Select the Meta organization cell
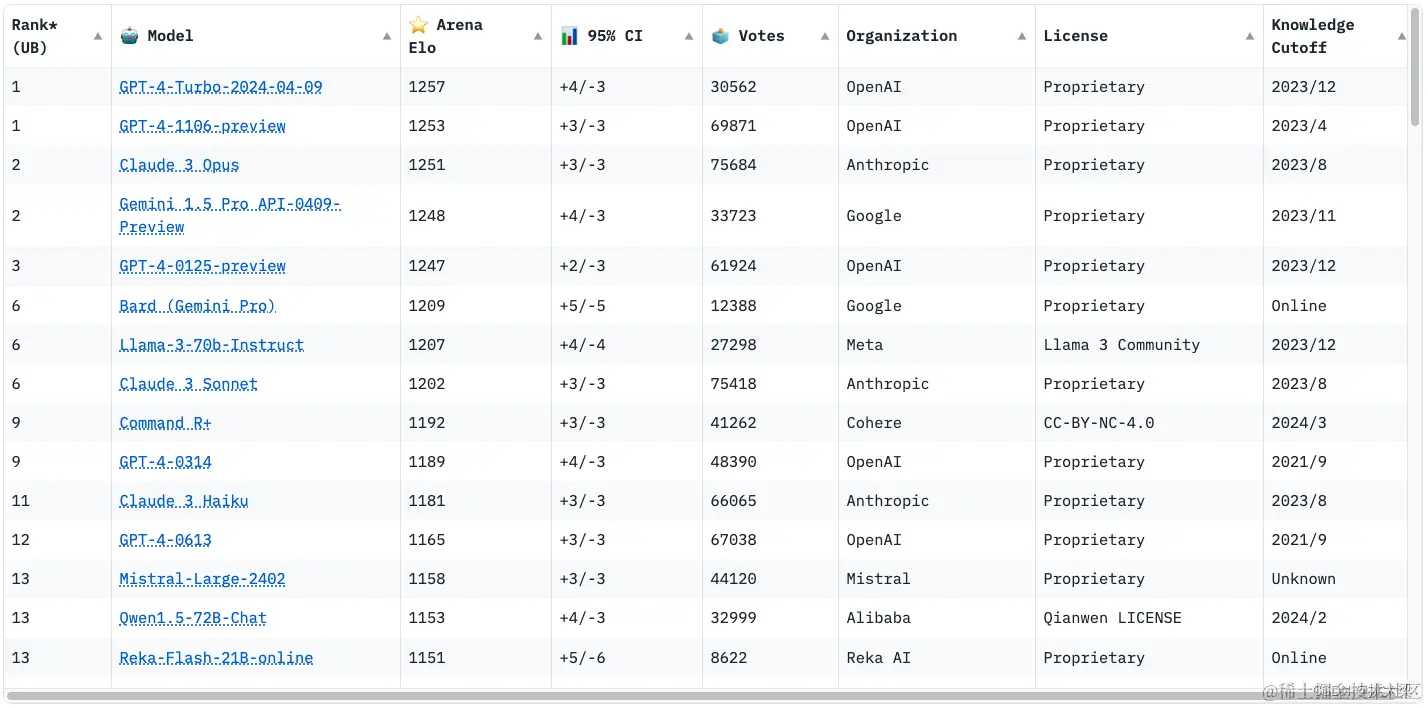The width and height of the screenshot is (1428, 708). coord(865,345)
